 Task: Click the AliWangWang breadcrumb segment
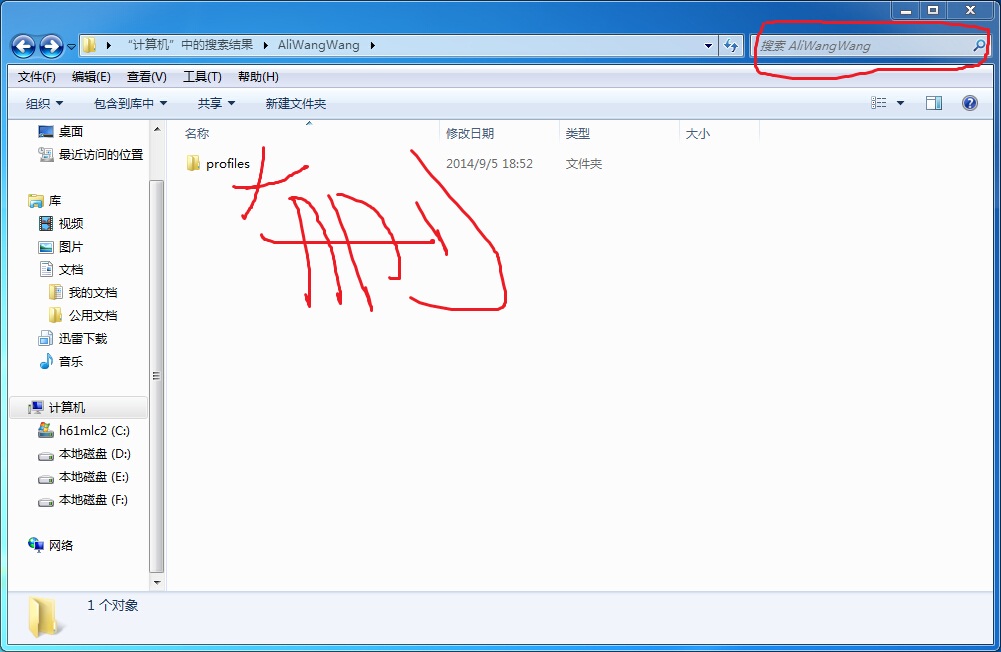(318, 45)
